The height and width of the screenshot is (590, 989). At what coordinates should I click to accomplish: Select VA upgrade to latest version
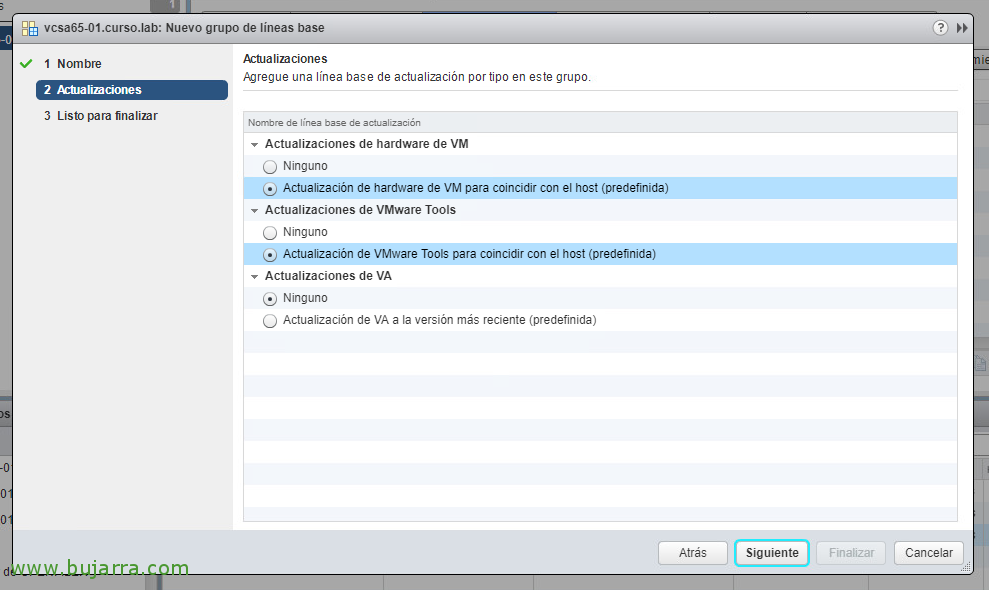(x=270, y=321)
